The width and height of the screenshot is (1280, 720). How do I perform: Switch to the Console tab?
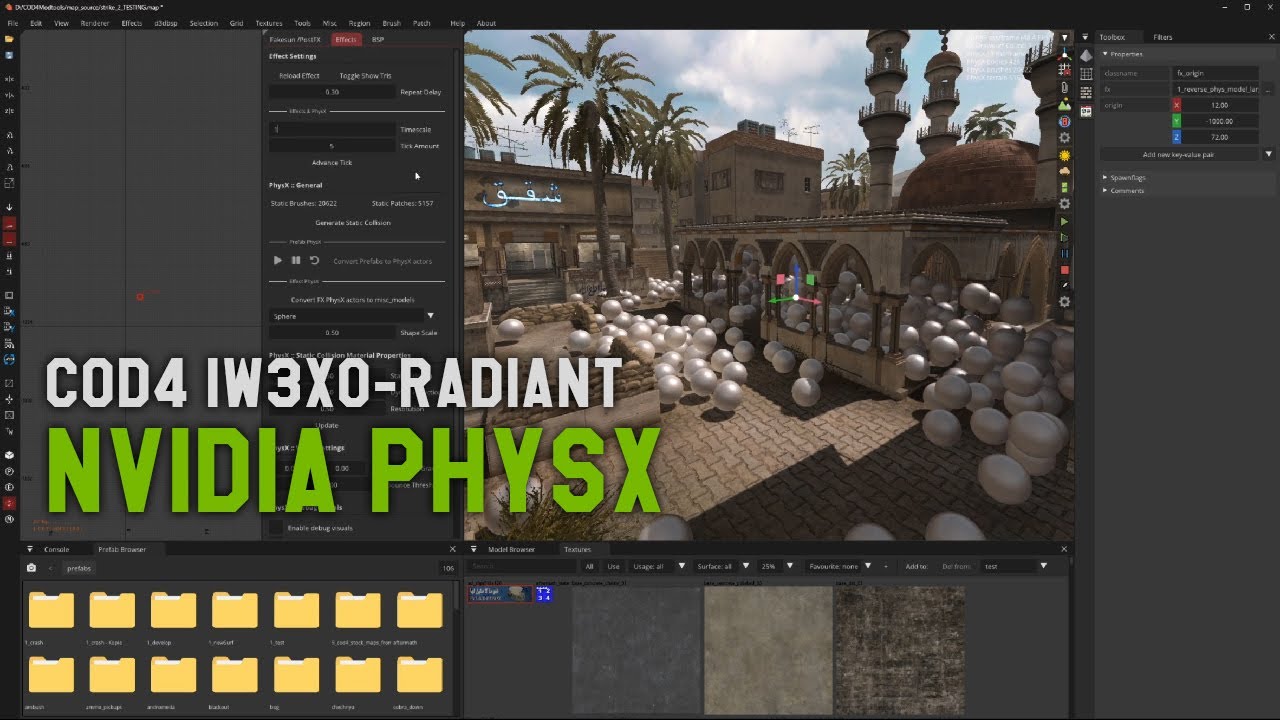point(57,549)
